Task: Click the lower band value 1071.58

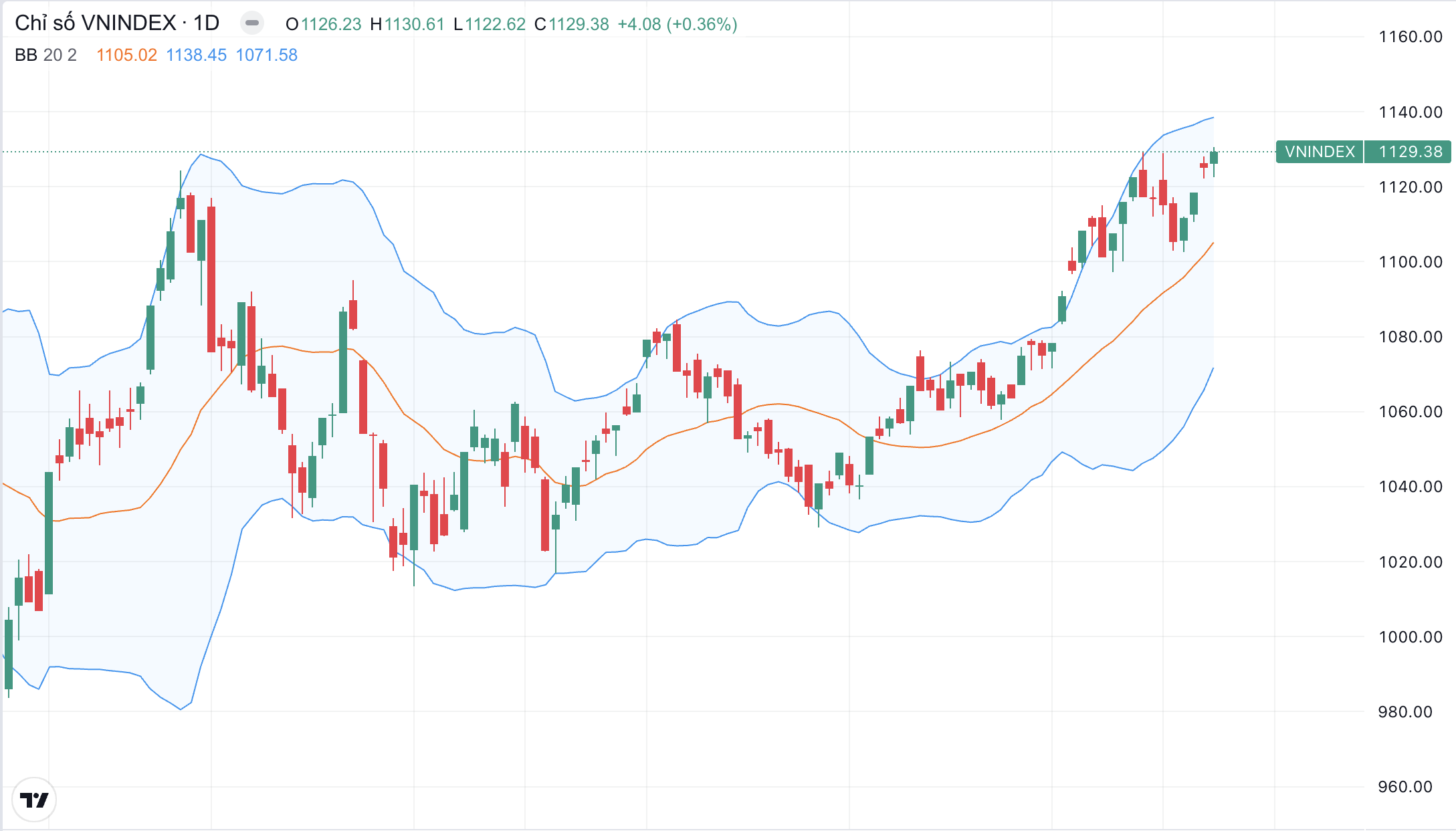Action: click(267, 55)
